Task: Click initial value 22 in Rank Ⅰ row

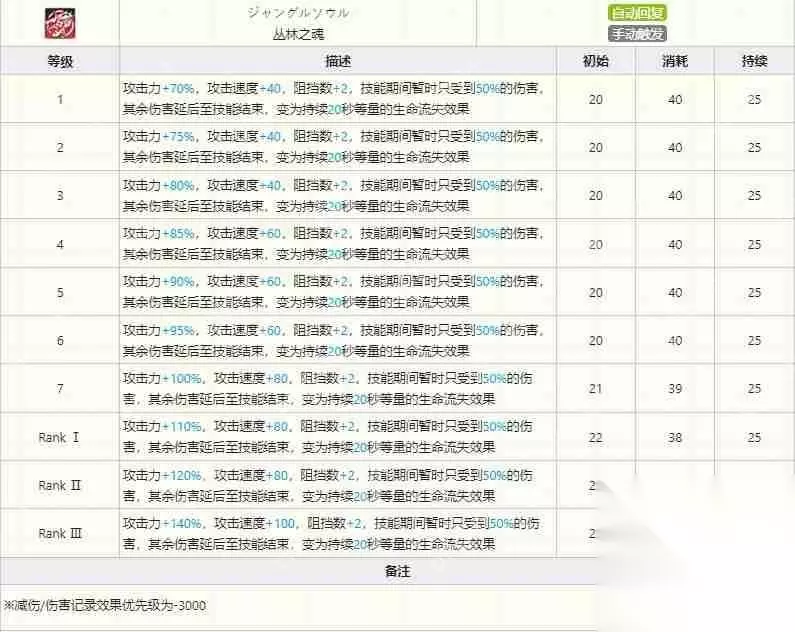Action: [x=596, y=437]
